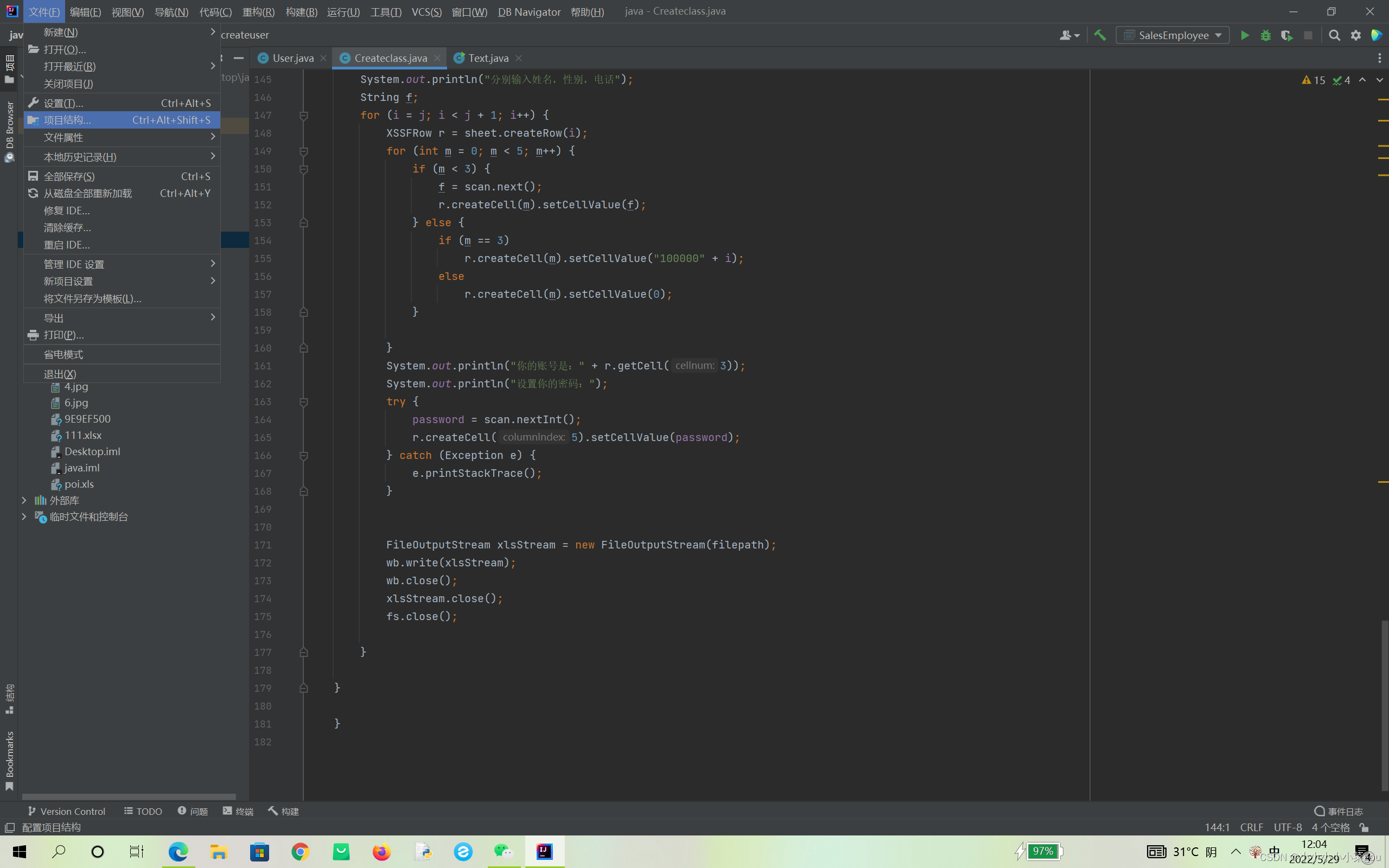Enable 省电模式 power save mode
The height and width of the screenshot is (868, 1389).
point(63,354)
